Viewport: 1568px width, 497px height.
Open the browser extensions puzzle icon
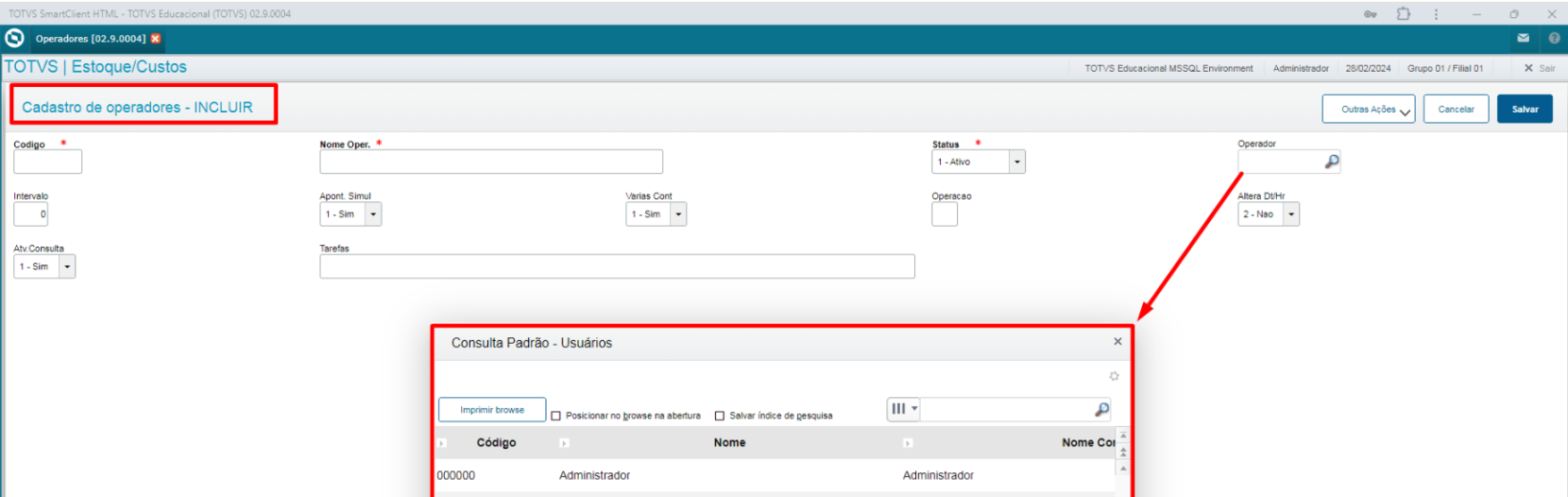[1404, 14]
